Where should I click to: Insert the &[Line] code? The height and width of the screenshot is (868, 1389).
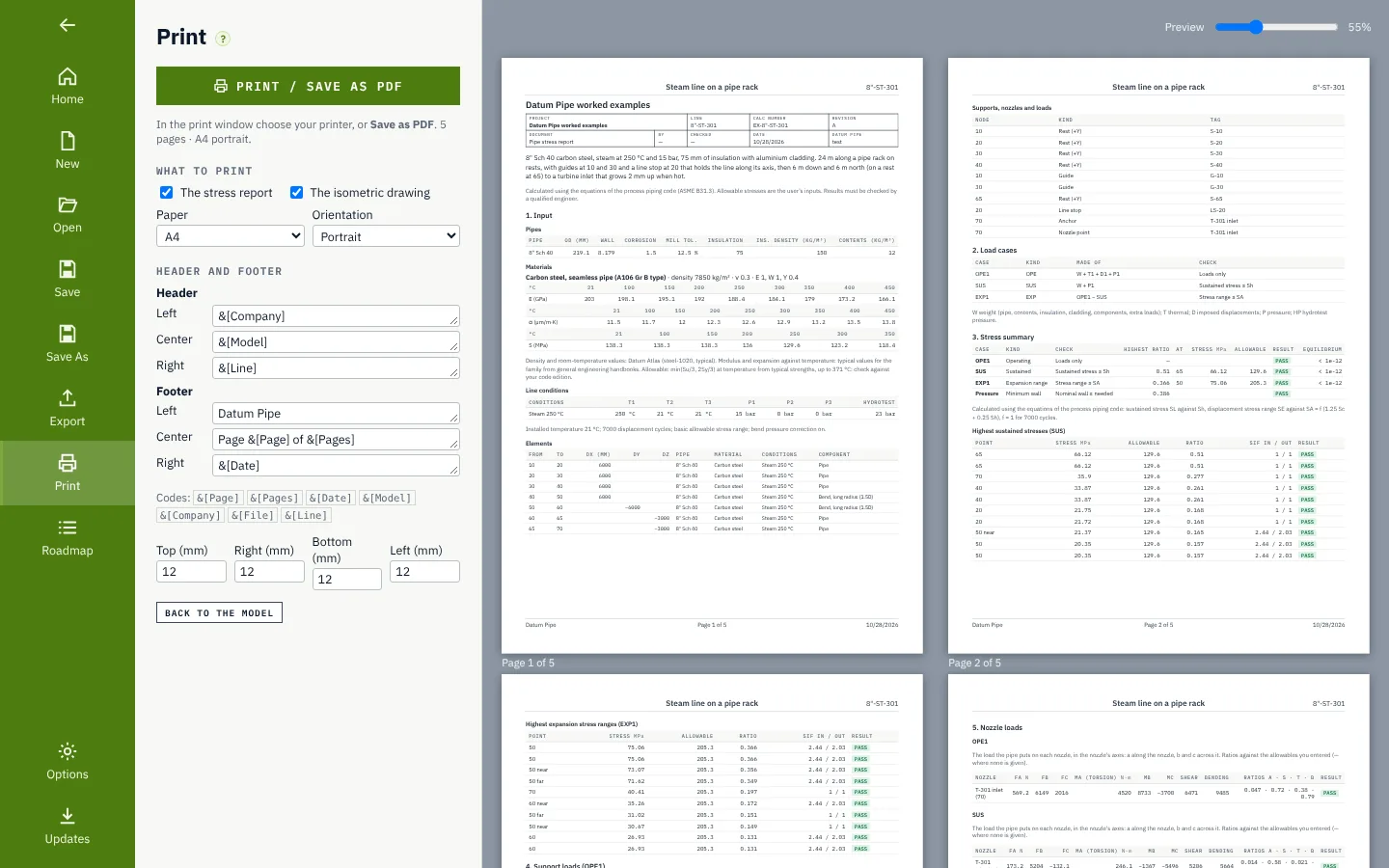[x=307, y=516]
